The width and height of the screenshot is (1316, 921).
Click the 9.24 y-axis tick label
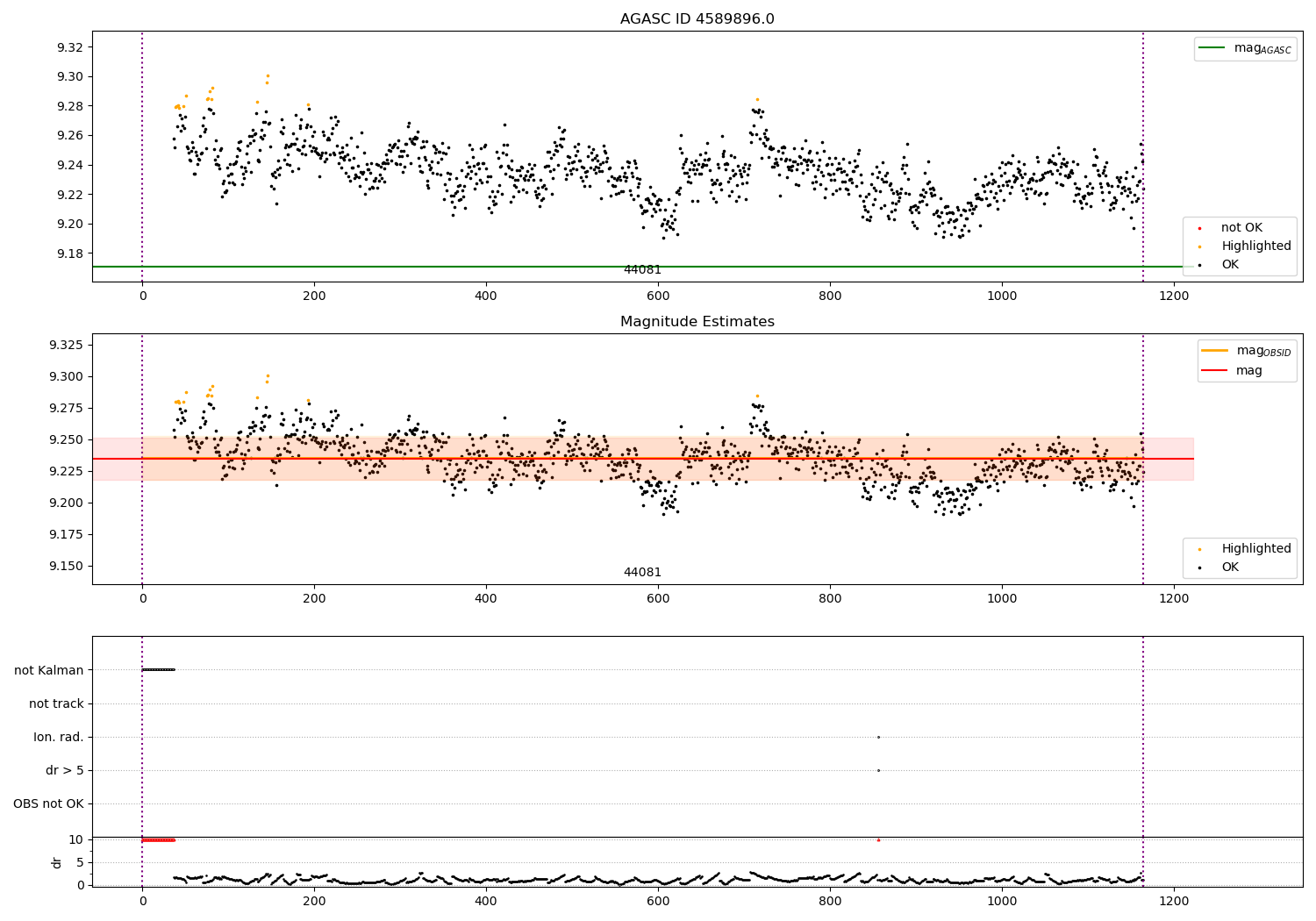[x=68, y=165]
